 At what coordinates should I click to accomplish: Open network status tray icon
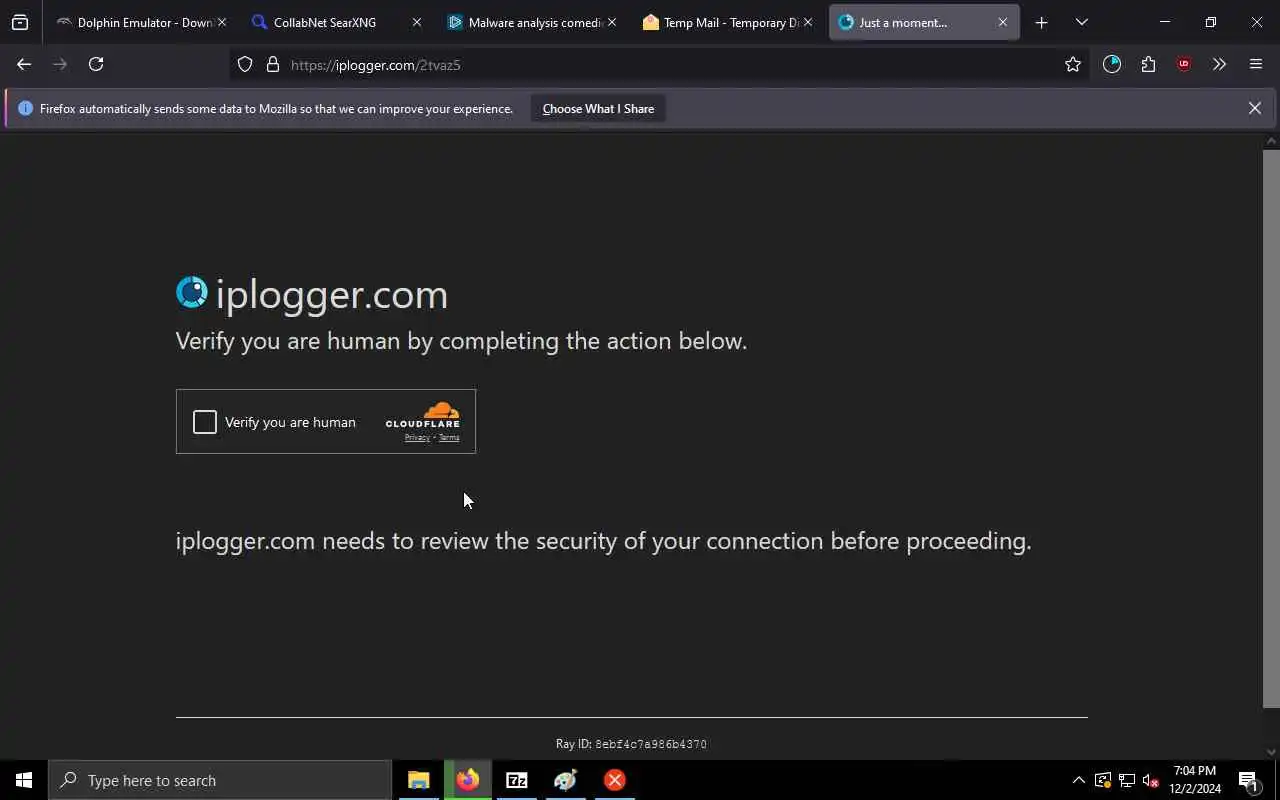click(x=1126, y=780)
